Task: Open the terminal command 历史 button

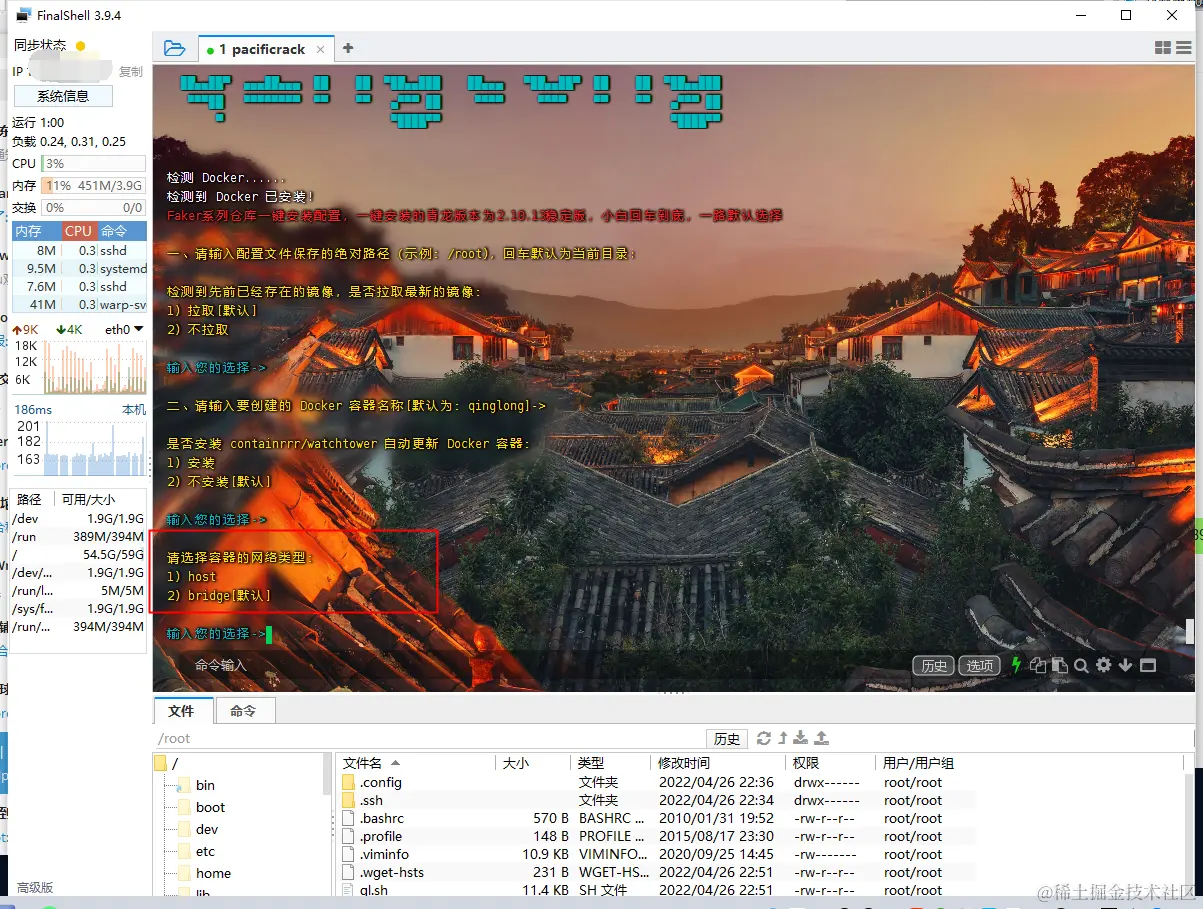Action: pos(934,665)
